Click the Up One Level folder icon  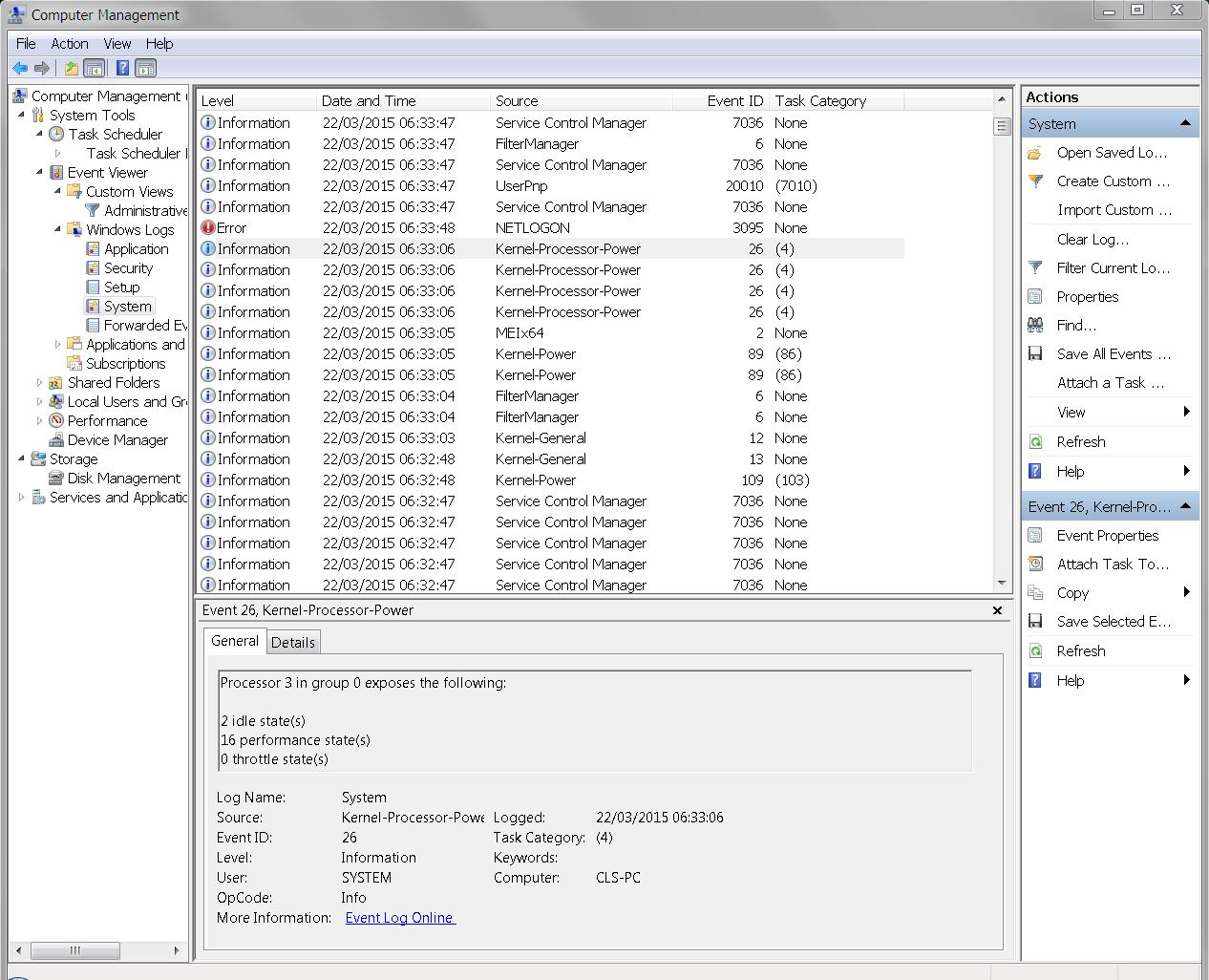(72, 68)
